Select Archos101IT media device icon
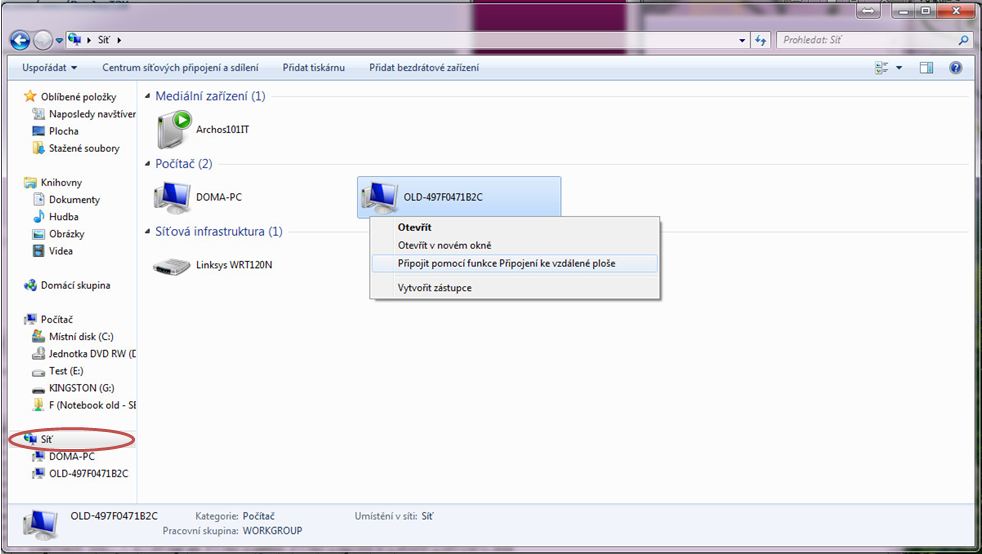 pos(175,130)
